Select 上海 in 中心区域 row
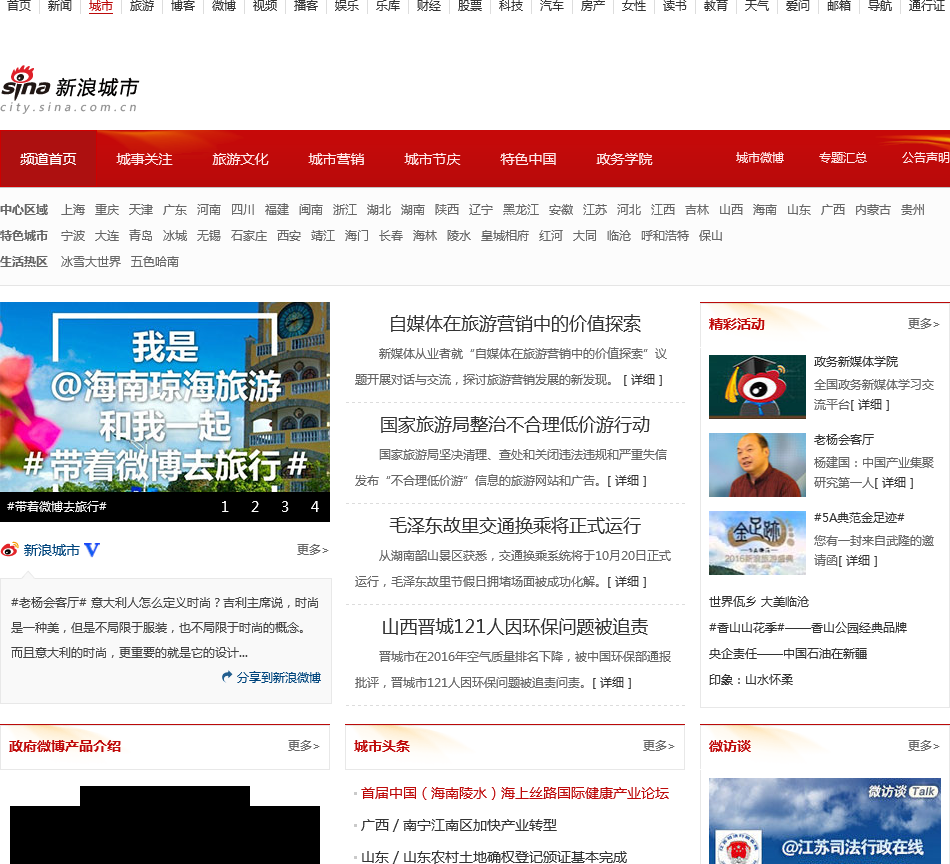 click(73, 210)
